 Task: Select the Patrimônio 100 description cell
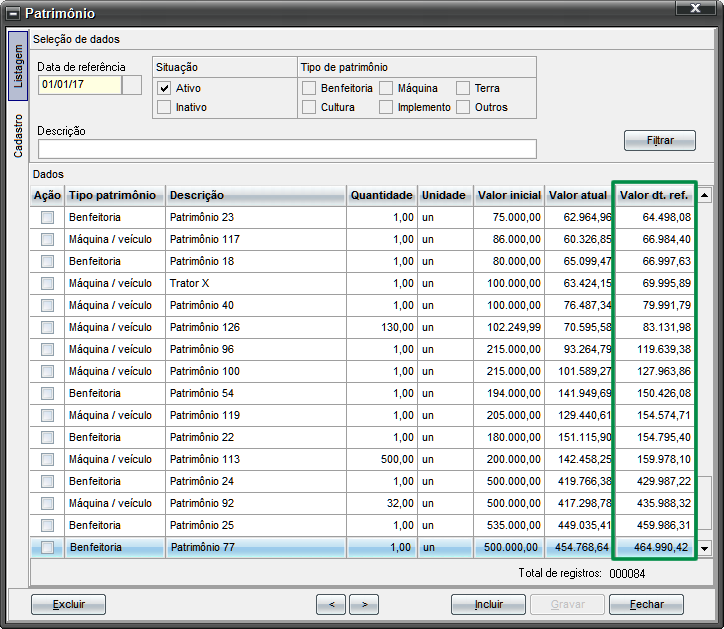pos(256,371)
